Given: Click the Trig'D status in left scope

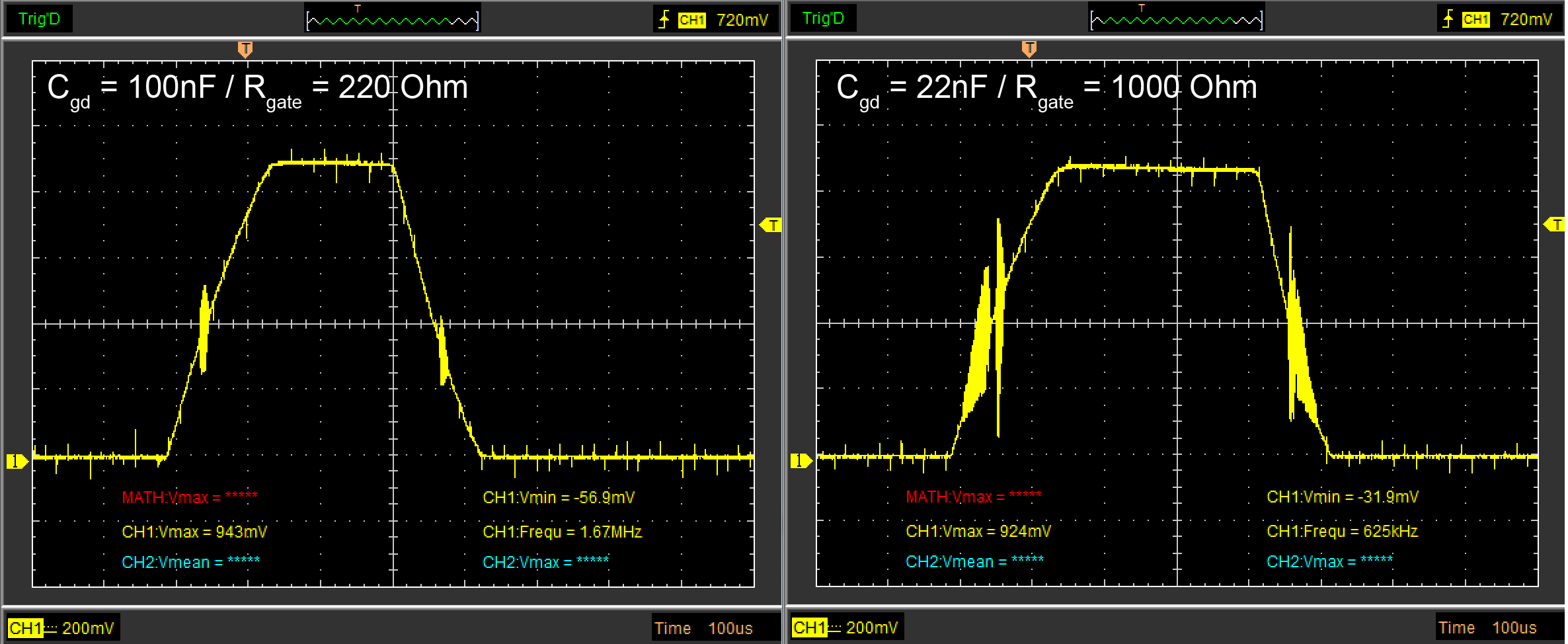Looking at the screenshot, I should [x=39, y=19].
